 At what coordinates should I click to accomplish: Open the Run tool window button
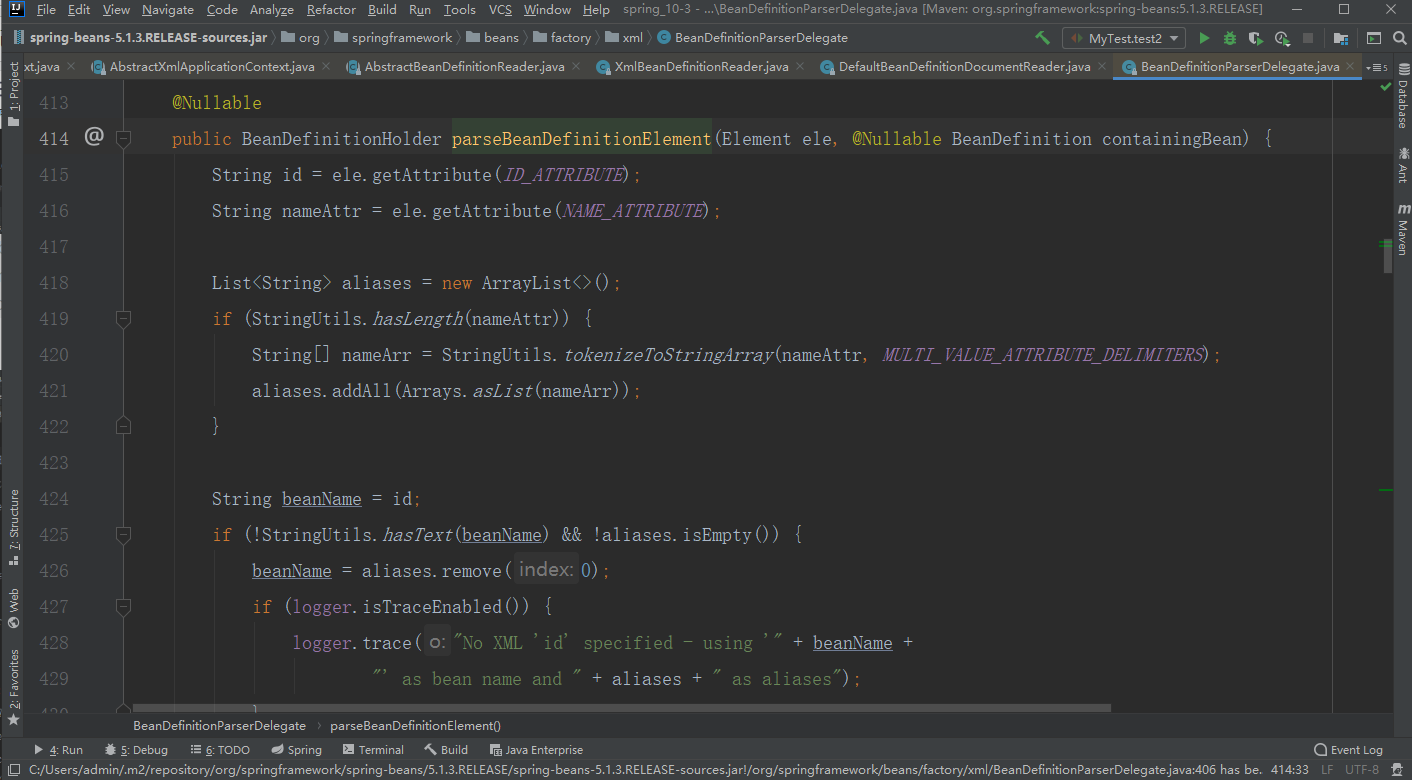(x=59, y=750)
